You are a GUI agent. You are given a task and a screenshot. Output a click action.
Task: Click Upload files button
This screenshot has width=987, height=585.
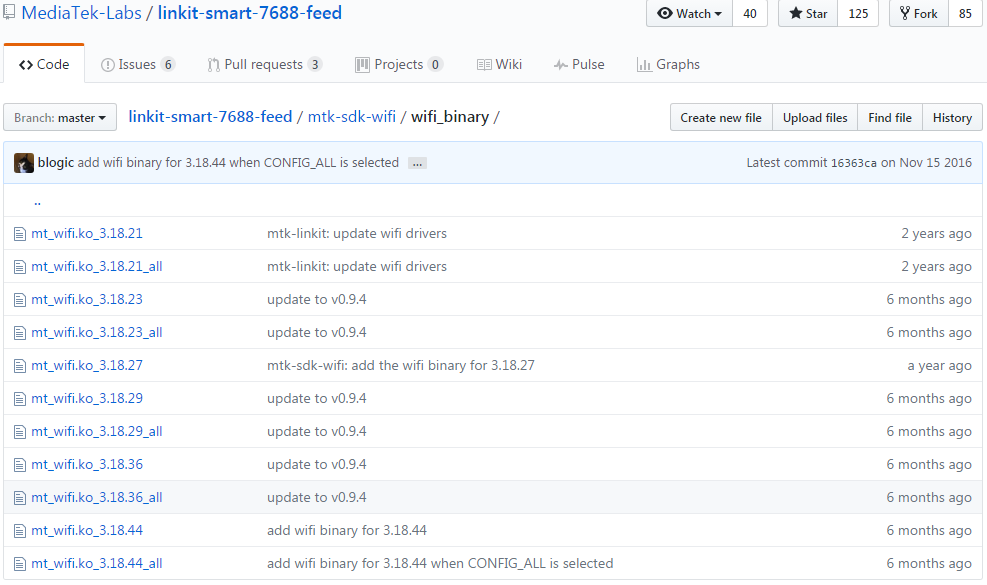[815, 118]
